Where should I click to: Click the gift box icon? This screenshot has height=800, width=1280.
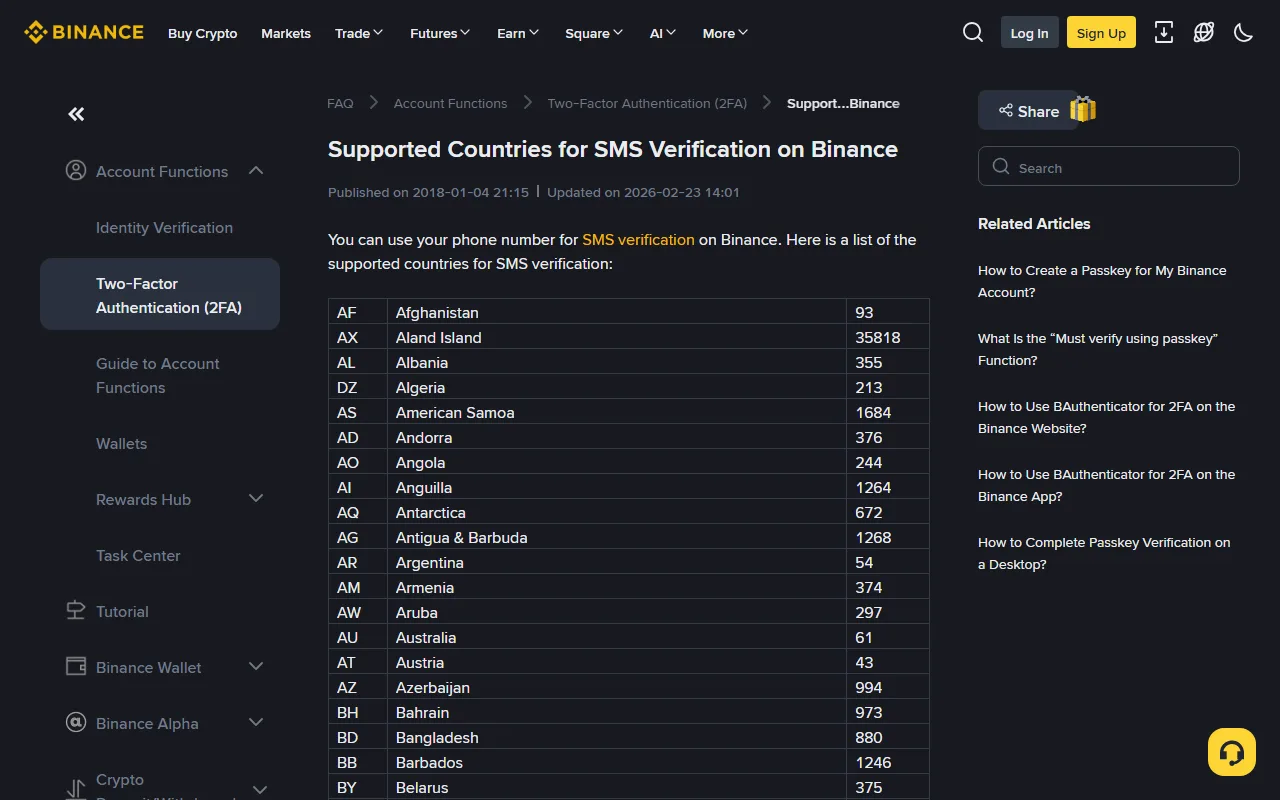(x=1083, y=109)
